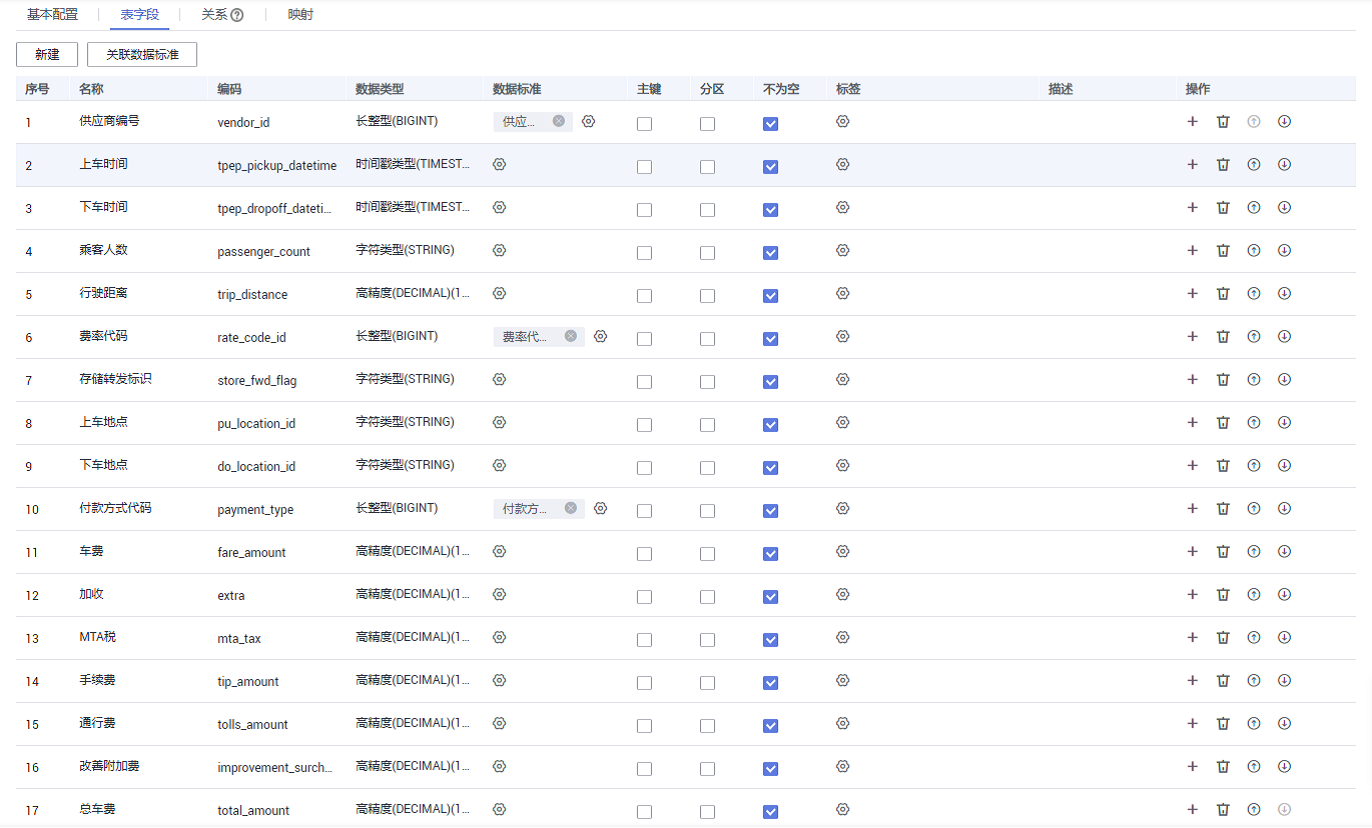Click the 存储转发标识 name cell
This screenshot has width=1372, height=828.
(x=116, y=379)
